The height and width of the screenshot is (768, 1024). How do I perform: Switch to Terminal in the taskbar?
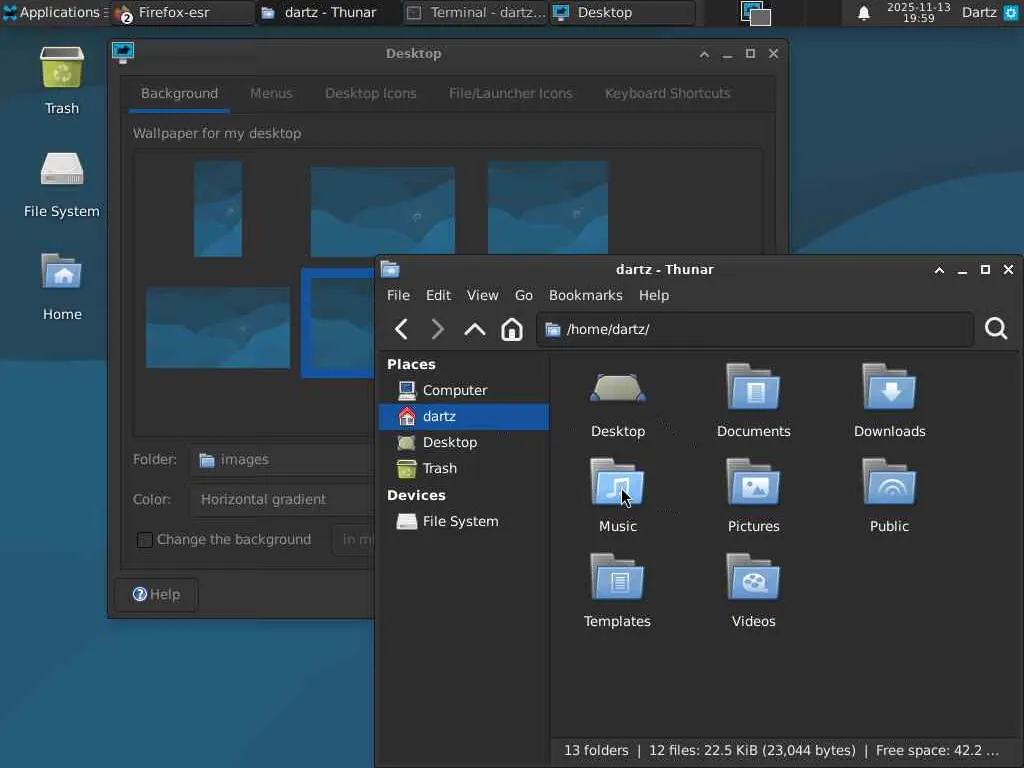click(x=476, y=13)
